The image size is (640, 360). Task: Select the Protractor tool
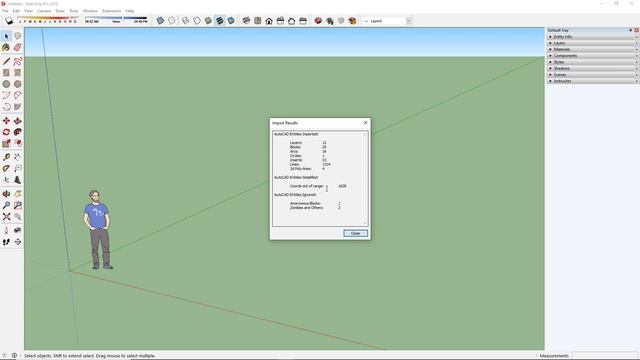click(6, 169)
